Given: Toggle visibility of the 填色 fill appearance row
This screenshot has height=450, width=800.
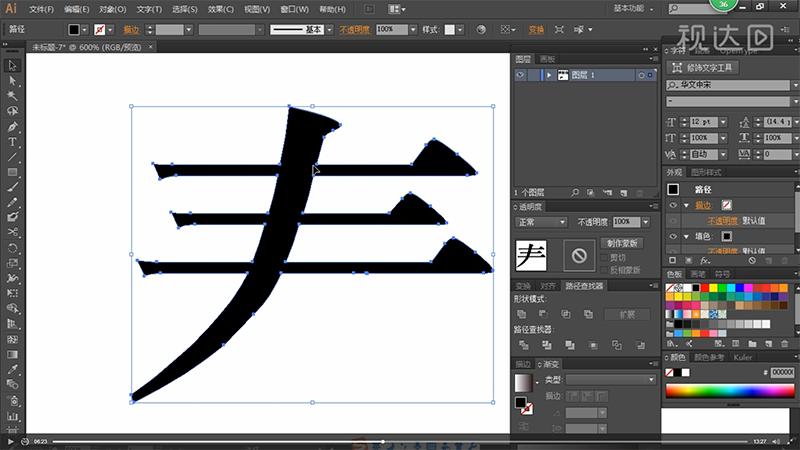Looking at the screenshot, I should [x=673, y=236].
